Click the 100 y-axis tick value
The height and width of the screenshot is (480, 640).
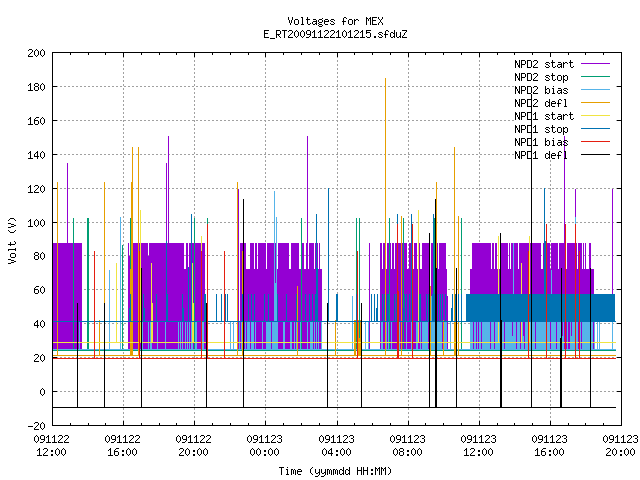coord(36,223)
